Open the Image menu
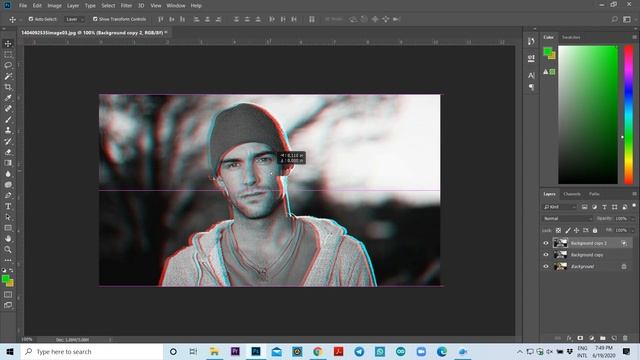The image size is (640, 360). pyautogui.click(x=54, y=6)
